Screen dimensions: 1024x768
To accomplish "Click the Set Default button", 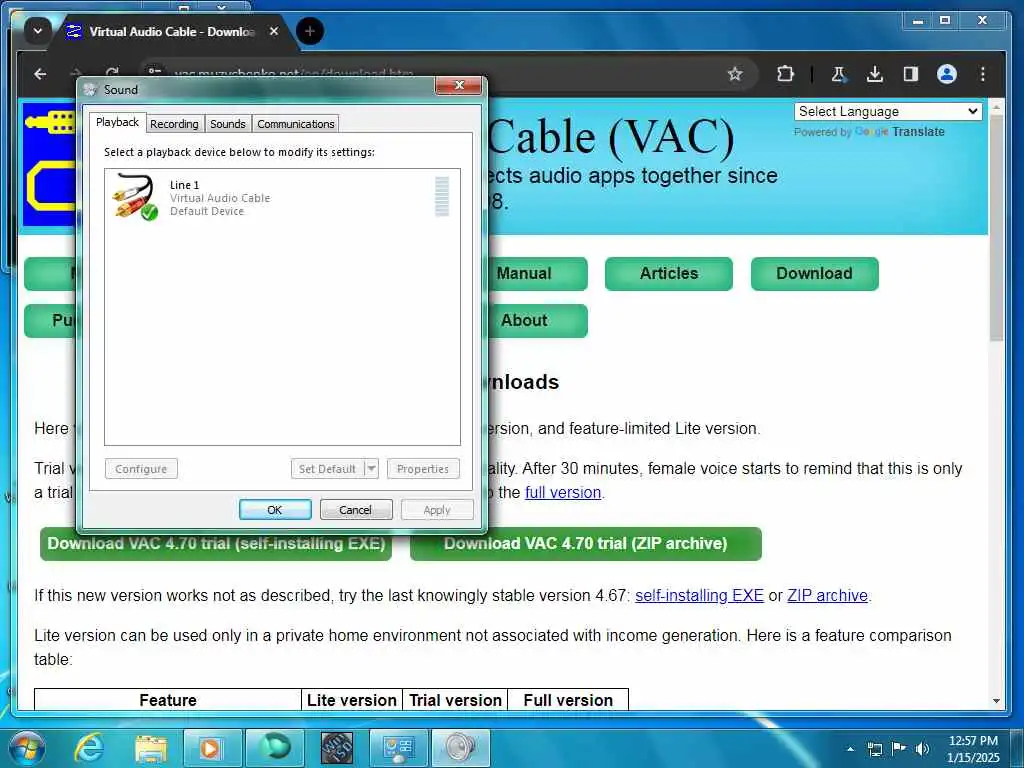I will pos(327,469).
